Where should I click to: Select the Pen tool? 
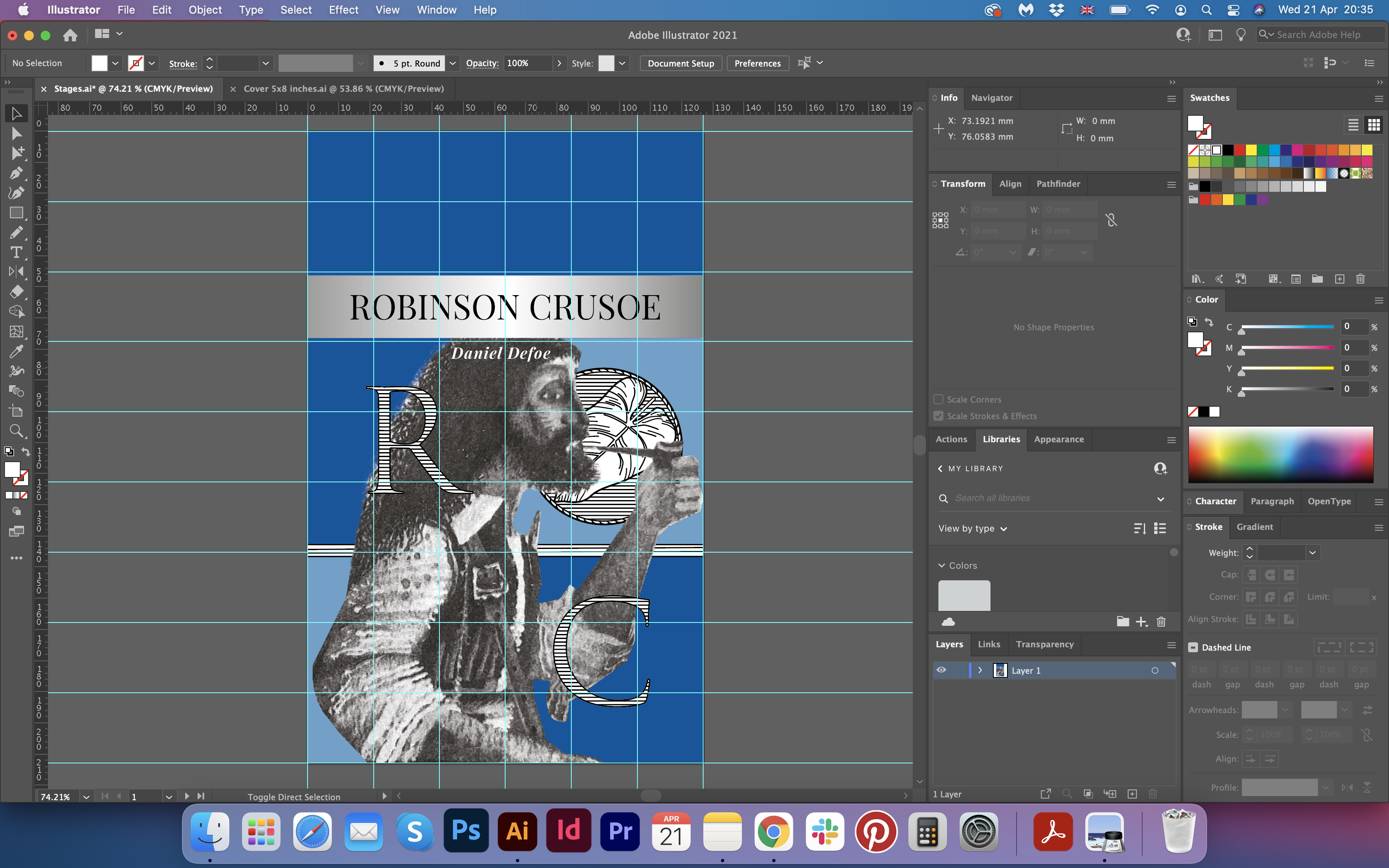click(16, 173)
